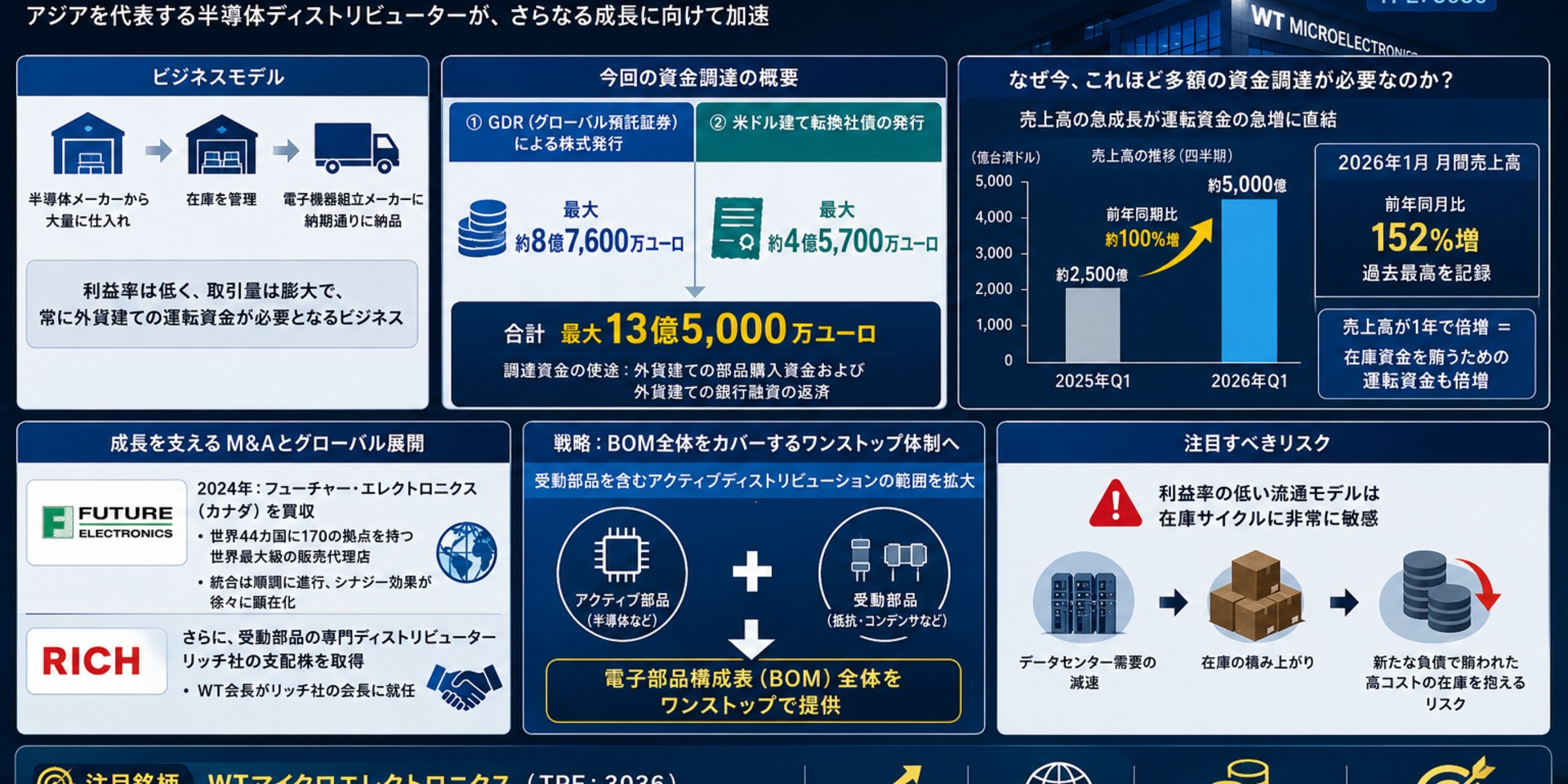Click the なぜ今、これほど多額の資金調達が必要なのか? title
The image size is (1568, 784).
[1231, 79]
